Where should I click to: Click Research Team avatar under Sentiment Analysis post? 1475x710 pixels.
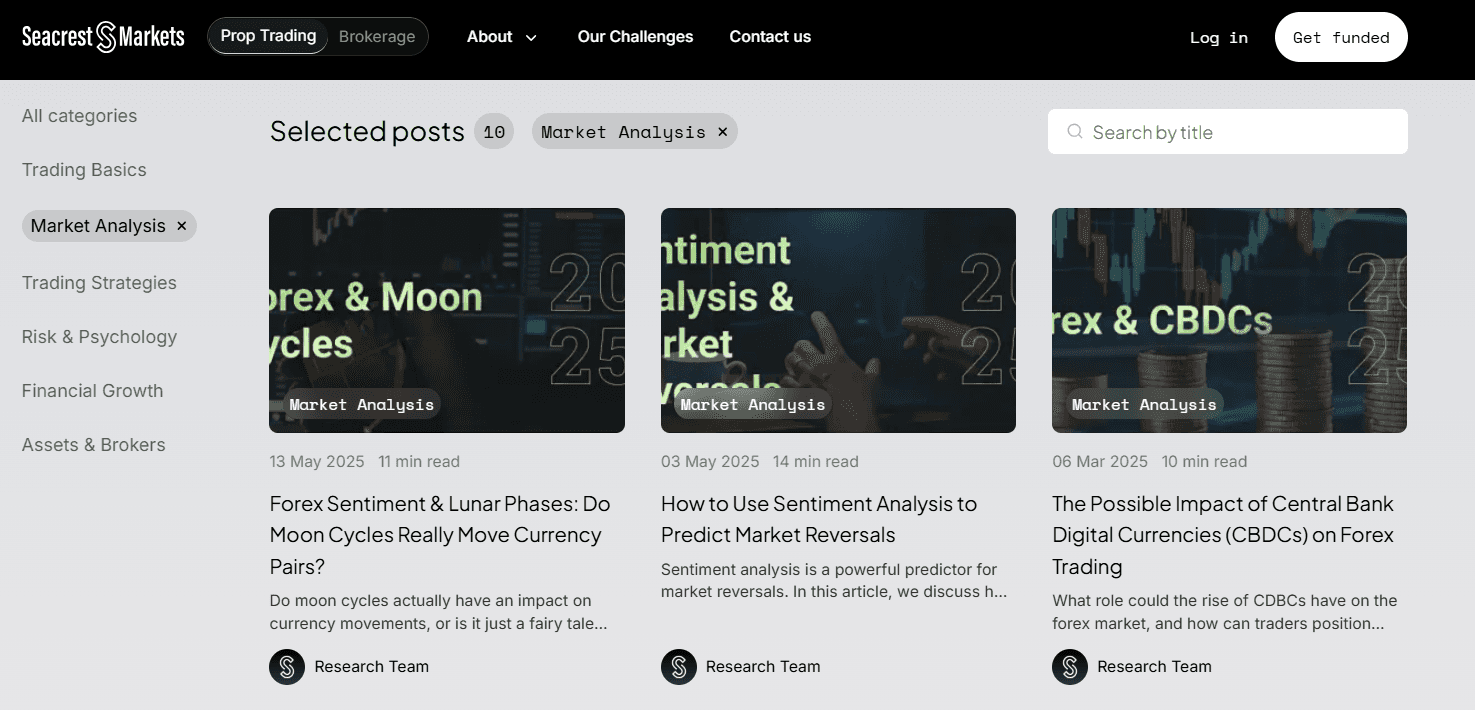tap(679, 667)
